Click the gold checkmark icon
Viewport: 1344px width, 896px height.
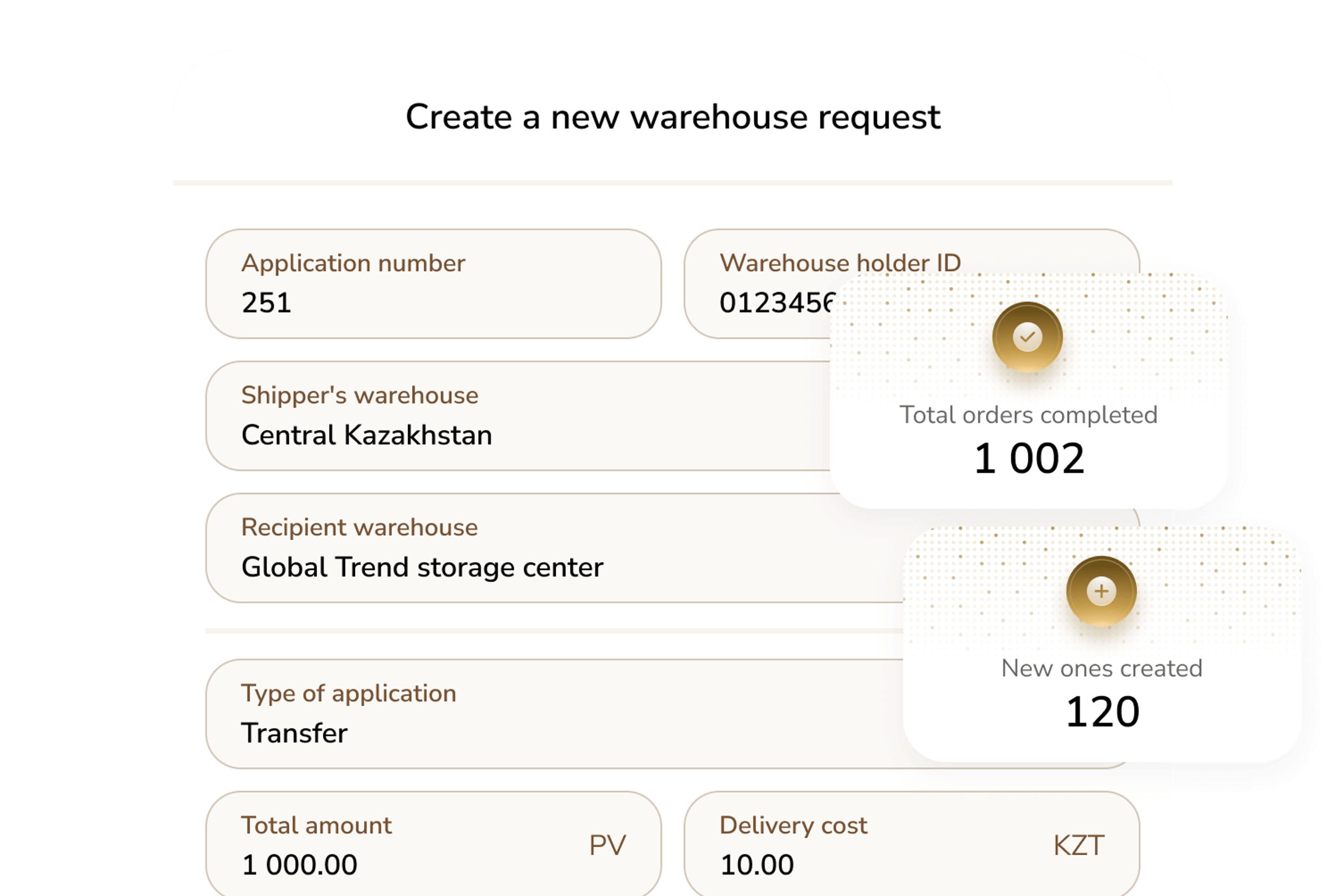(1027, 337)
